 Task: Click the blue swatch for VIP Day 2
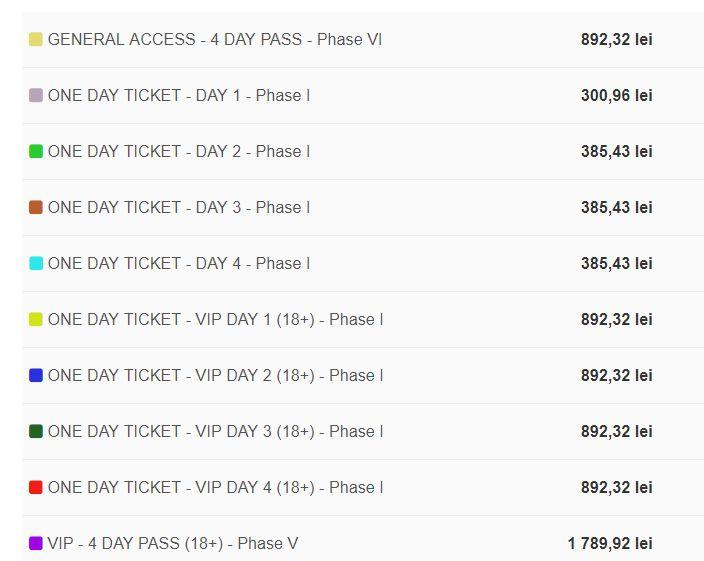click(36, 376)
